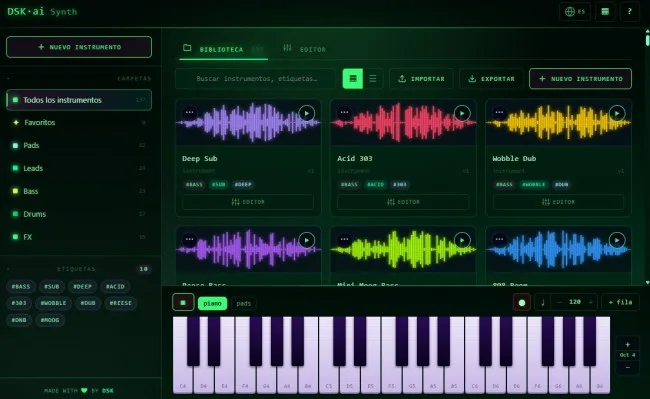Toggle the metronome note icon

[543, 303]
